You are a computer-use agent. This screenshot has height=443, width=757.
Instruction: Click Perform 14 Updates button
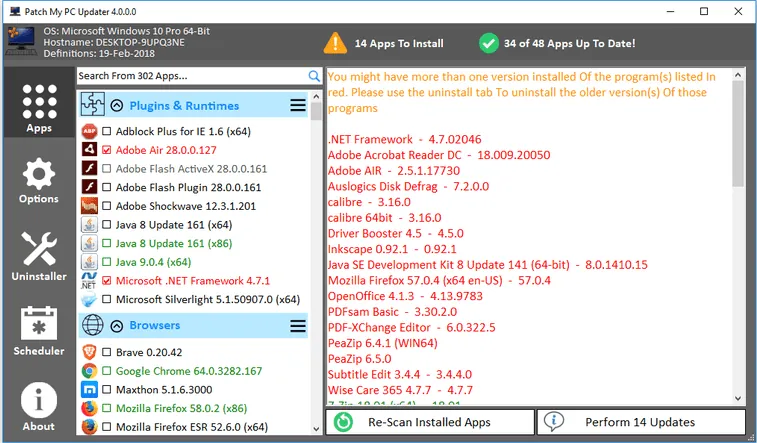[x=641, y=422]
